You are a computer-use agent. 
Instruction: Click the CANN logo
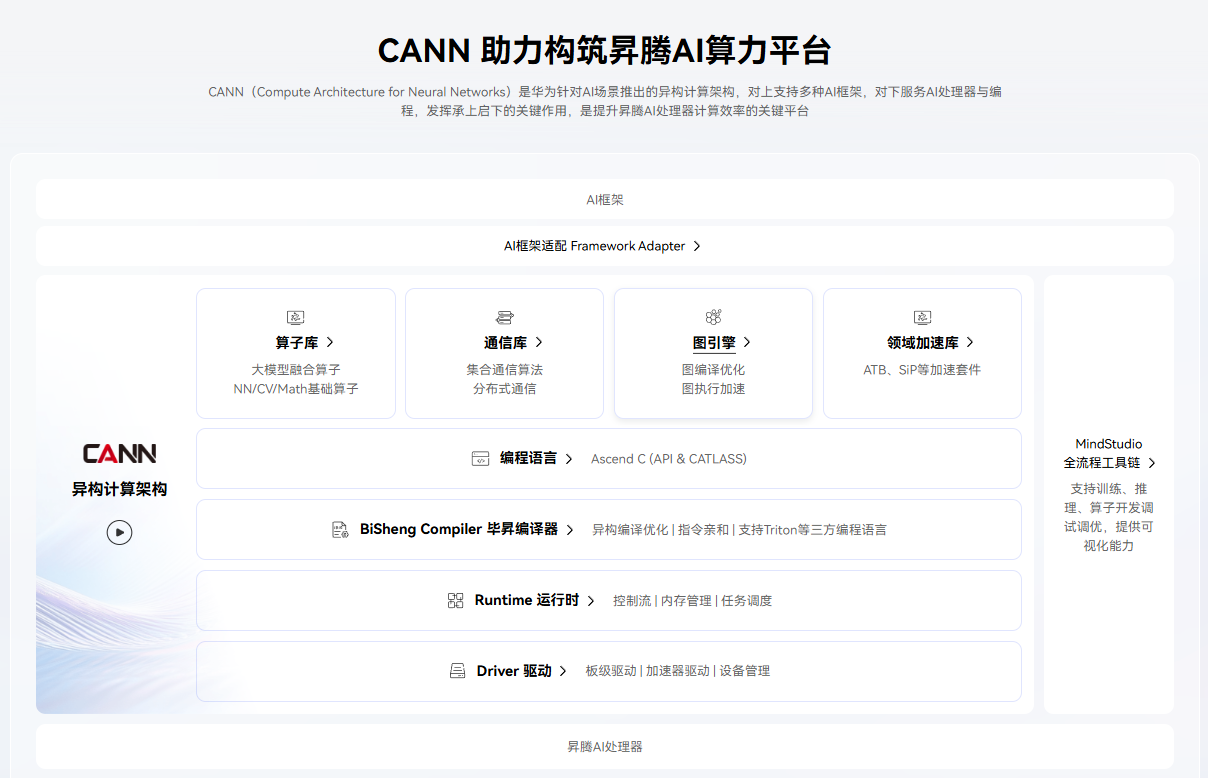pyautogui.click(x=119, y=454)
